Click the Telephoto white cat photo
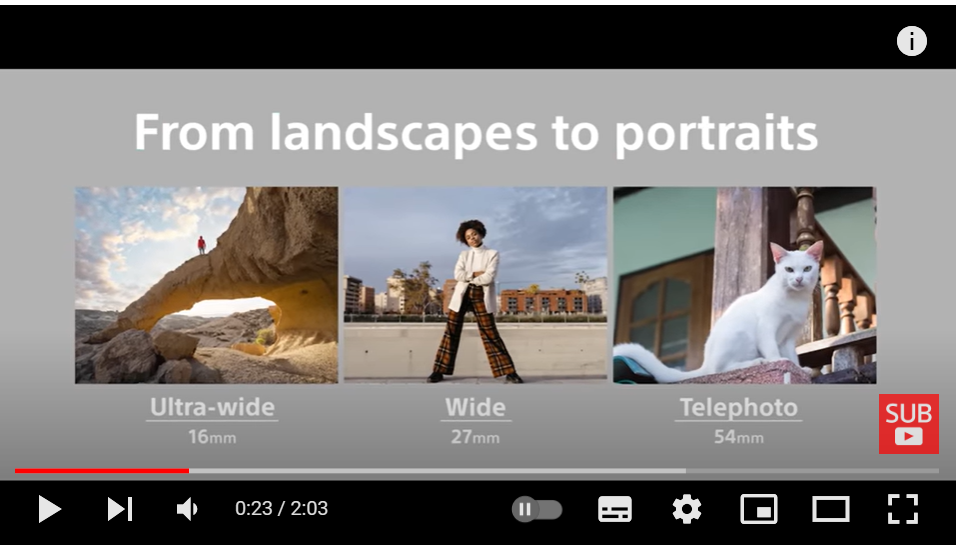 [x=744, y=285]
